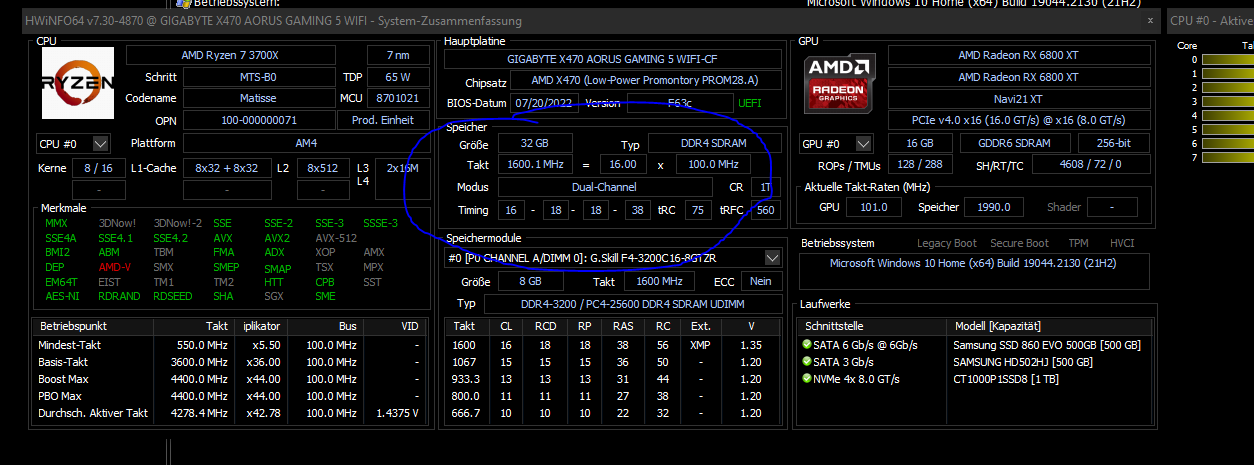Click the 65 W TDP value
1254x465 pixels.
click(x=398, y=77)
